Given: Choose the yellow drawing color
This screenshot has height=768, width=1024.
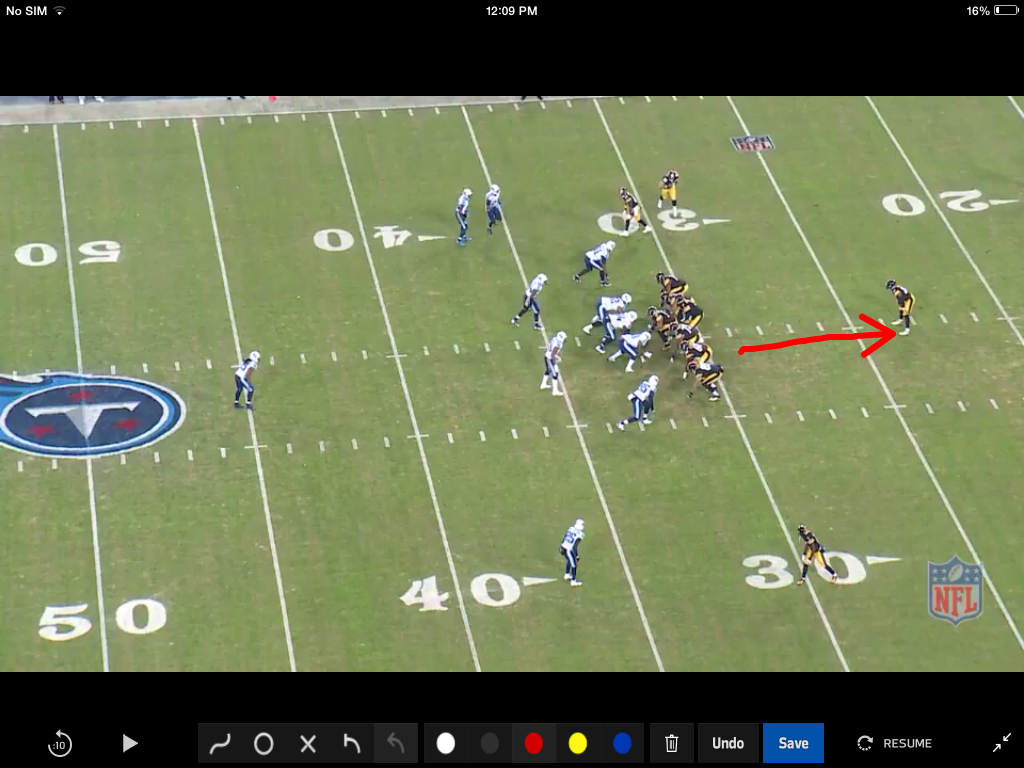Looking at the screenshot, I should tap(577, 743).
